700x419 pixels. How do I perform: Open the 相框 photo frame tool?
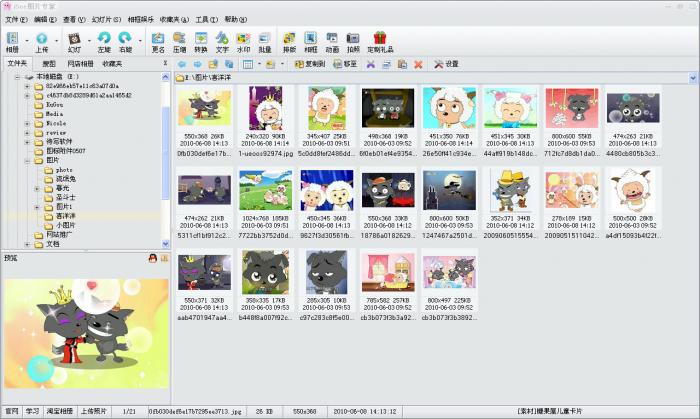(x=310, y=42)
